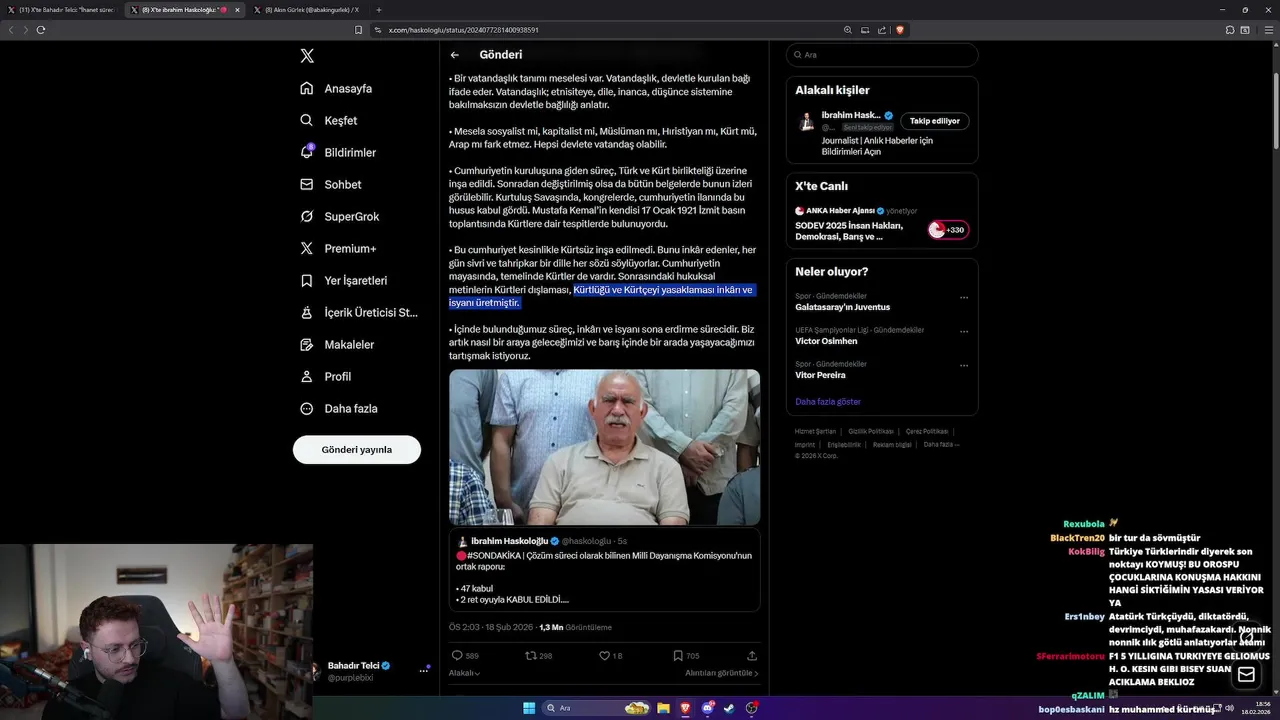This screenshot has height=720, width=1280.
Task: Open File Explorer from taskbar
Action: click(x=663, y=708)
